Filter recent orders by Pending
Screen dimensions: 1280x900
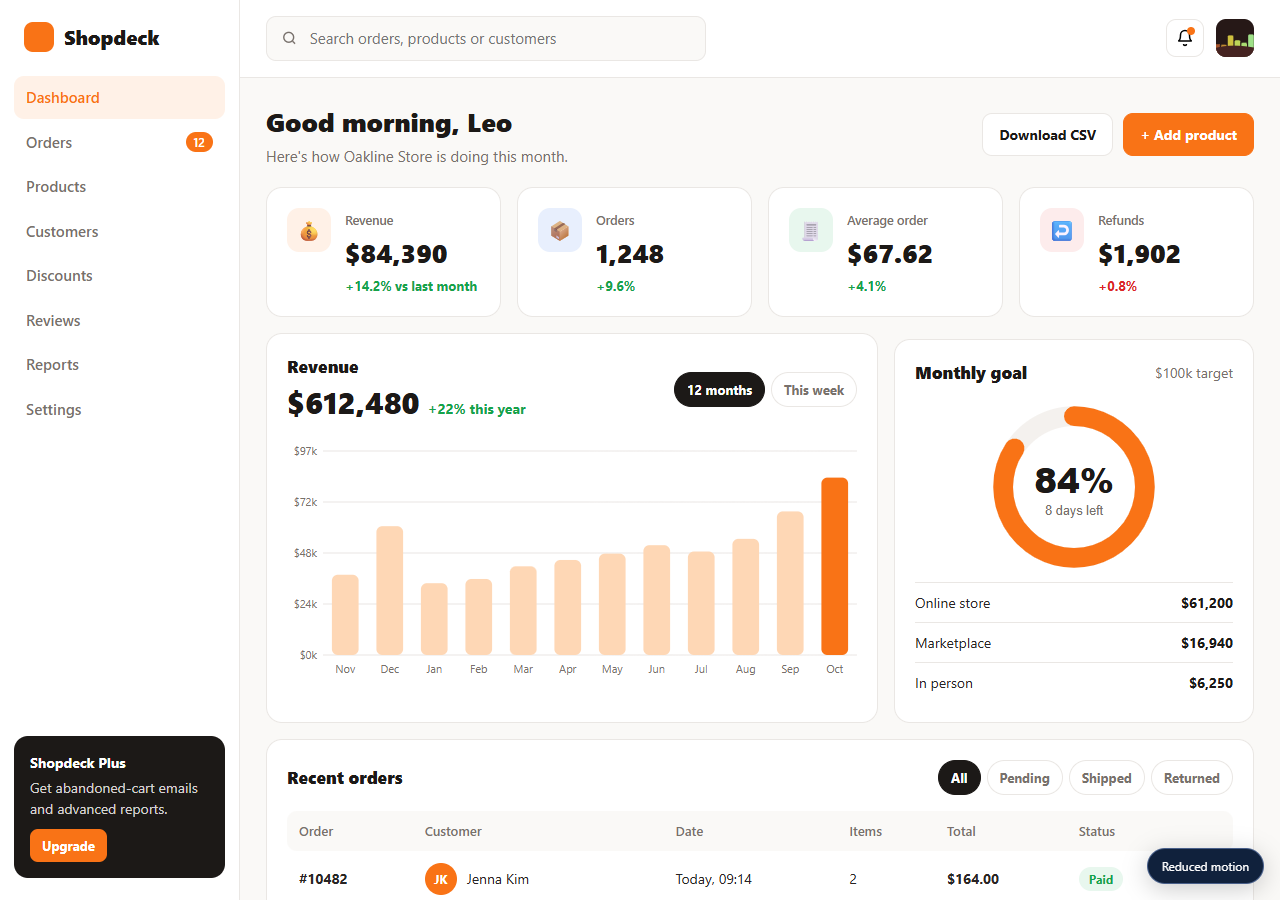(1024, 778)
